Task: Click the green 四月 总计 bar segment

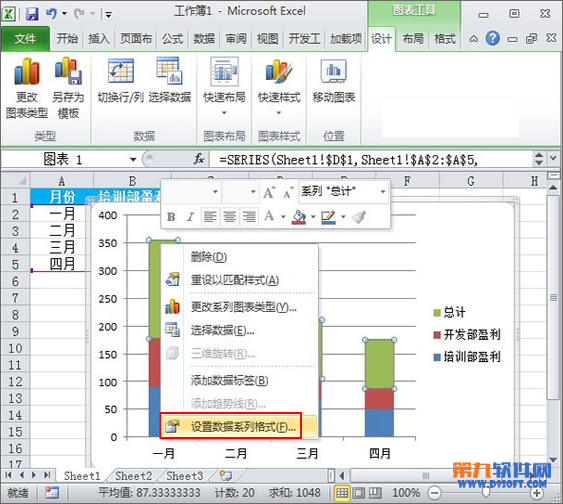Action: click(379, 364)
